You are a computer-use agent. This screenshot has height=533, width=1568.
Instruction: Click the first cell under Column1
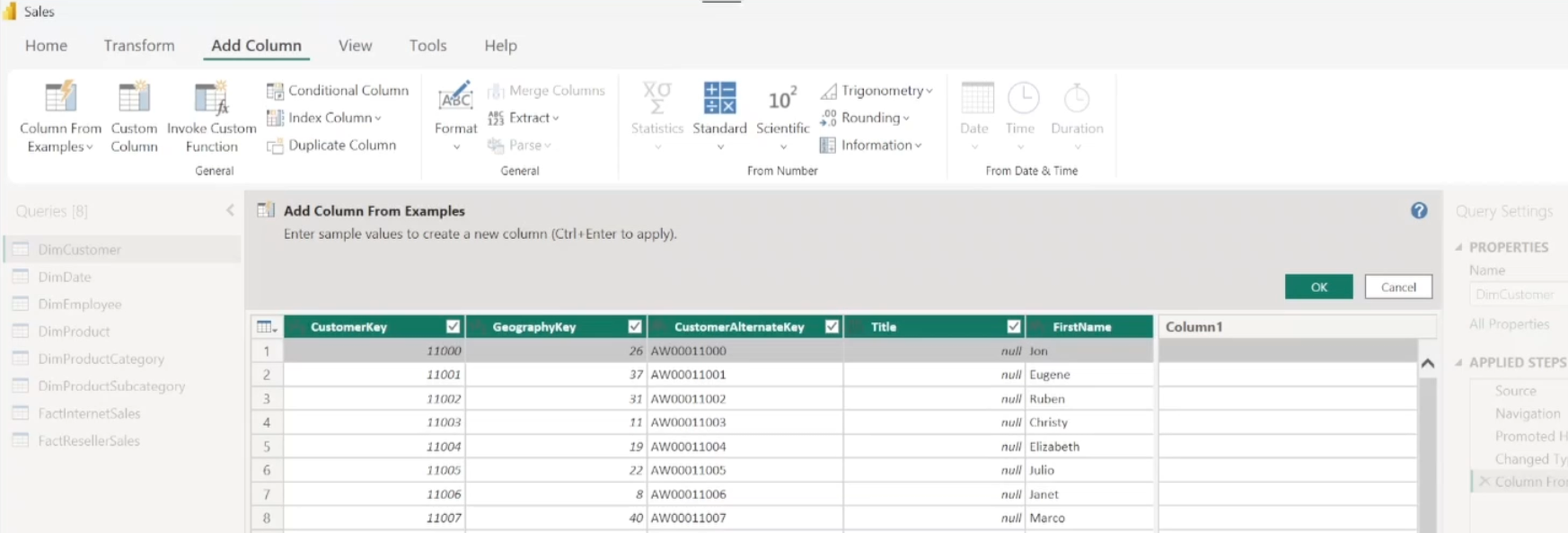pyautogui.click(x=1287, y=351)
